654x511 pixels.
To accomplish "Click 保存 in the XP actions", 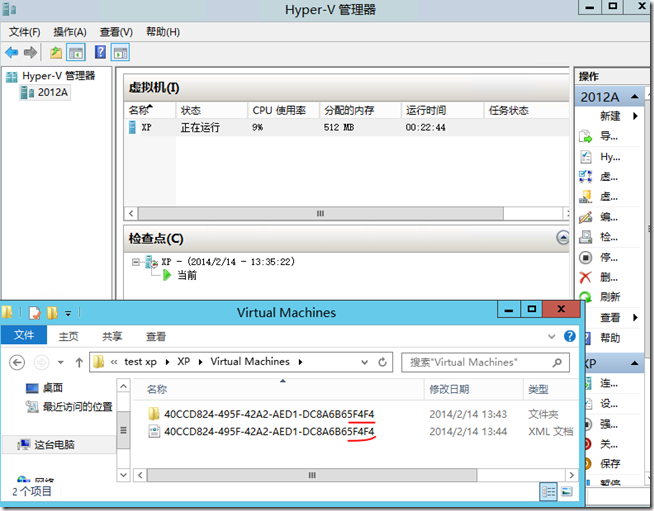I will (610, 464).
